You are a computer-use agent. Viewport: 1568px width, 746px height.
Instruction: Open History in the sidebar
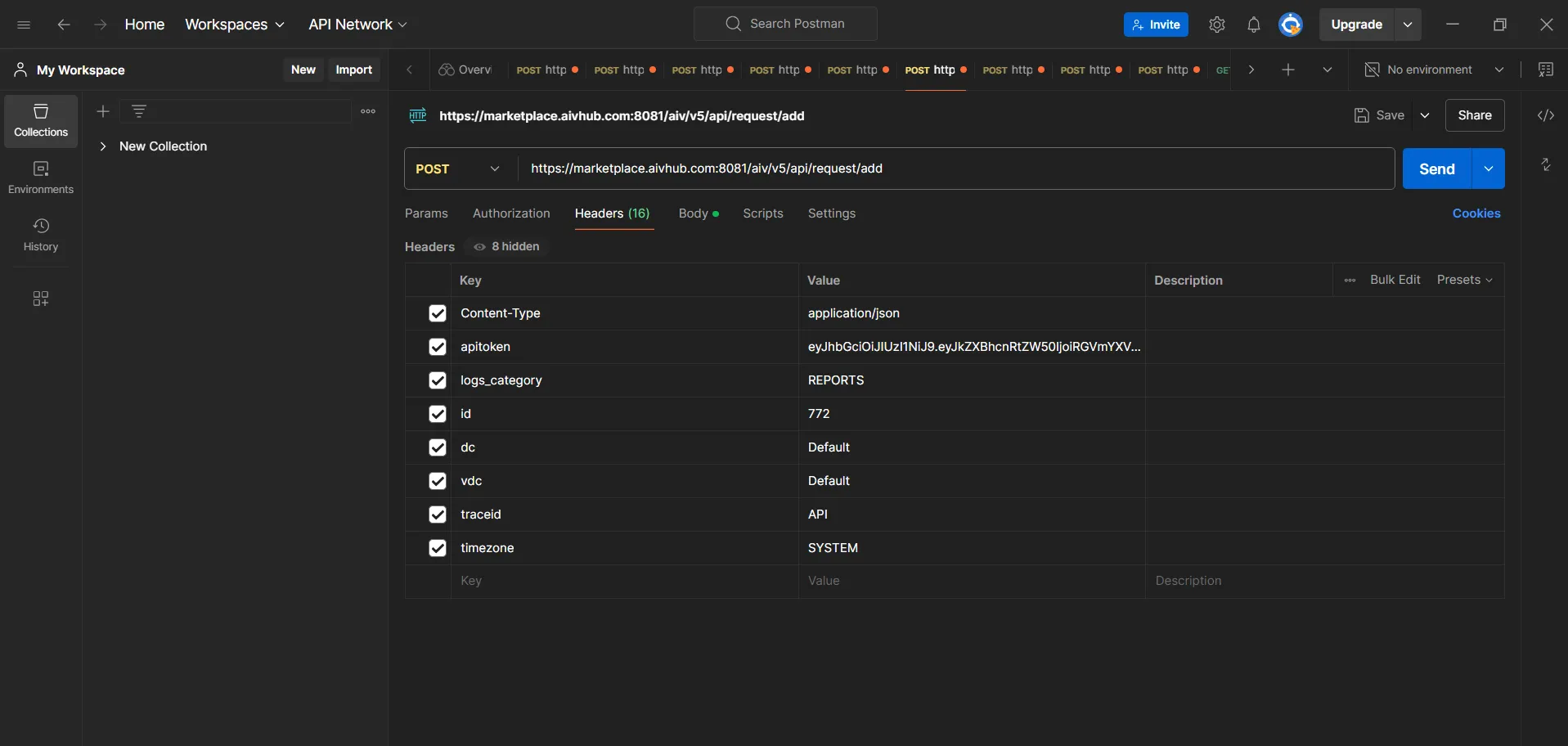(x=41, y=236)
